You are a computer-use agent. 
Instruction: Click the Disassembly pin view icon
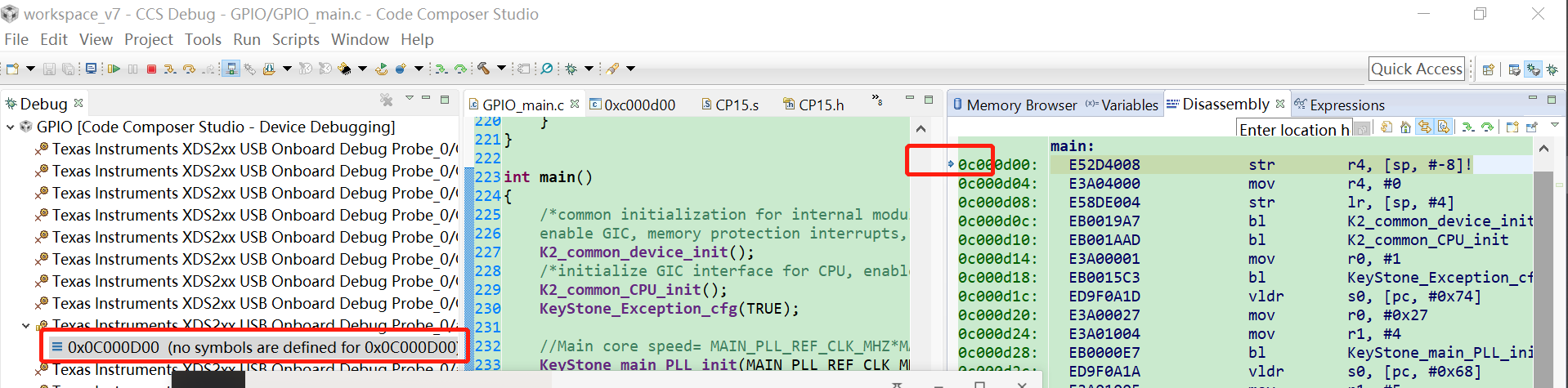pos(1532,127)
